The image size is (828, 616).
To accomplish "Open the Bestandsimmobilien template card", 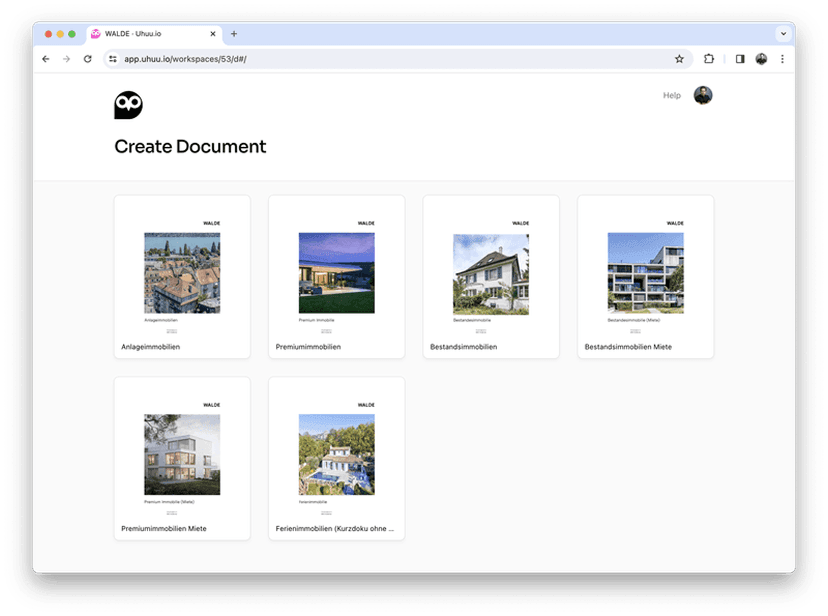I will point(491,277).
